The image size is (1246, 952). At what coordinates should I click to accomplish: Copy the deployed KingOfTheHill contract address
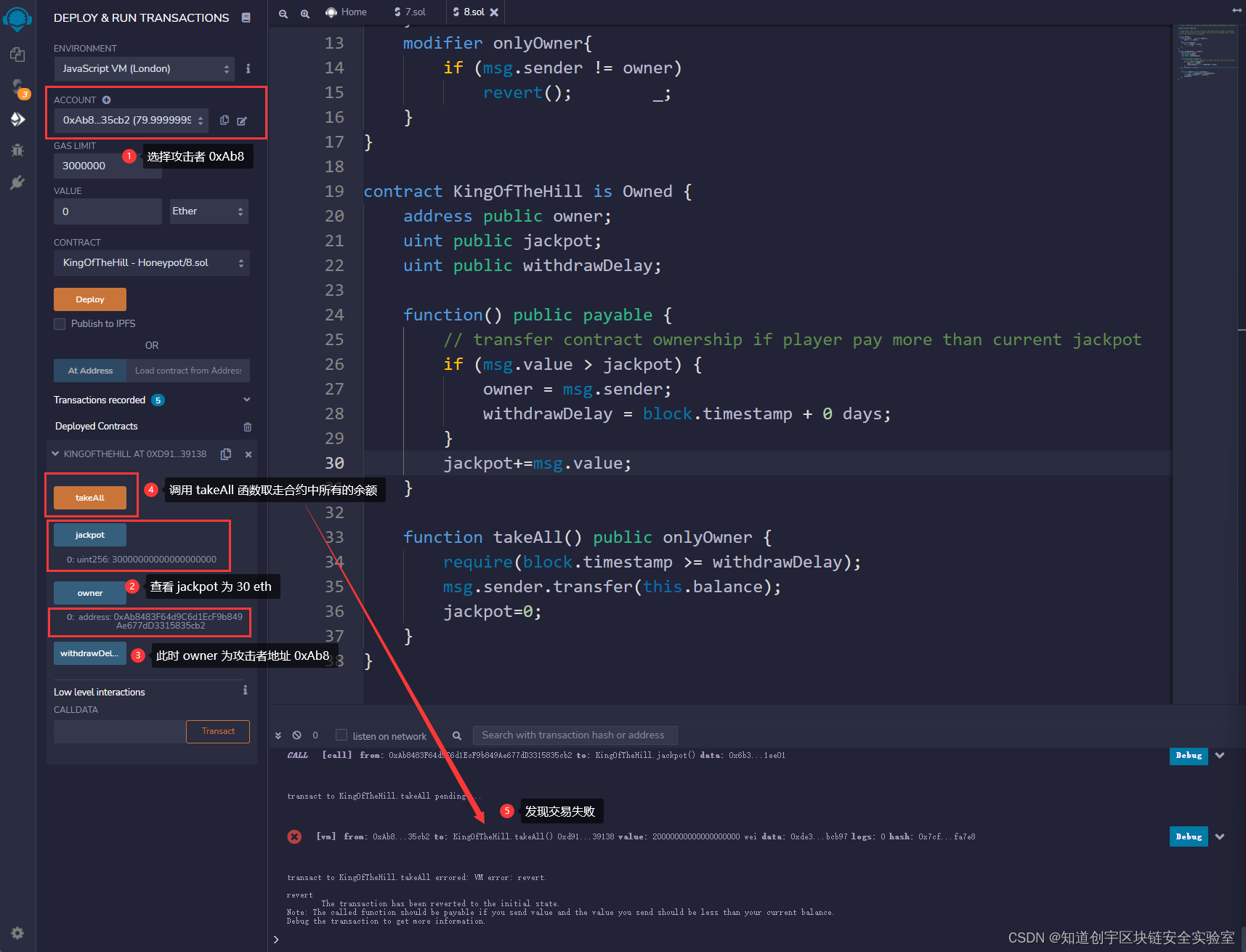[226, 454]
